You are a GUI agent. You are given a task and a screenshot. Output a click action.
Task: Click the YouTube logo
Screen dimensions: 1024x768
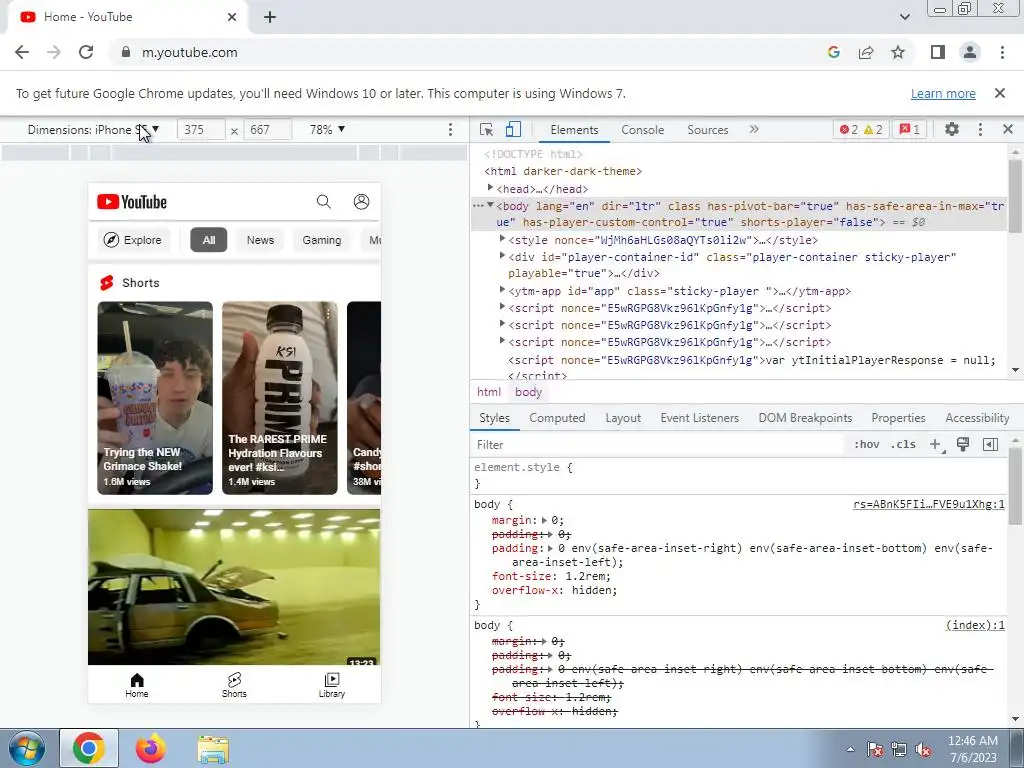[x=132, y=202]
